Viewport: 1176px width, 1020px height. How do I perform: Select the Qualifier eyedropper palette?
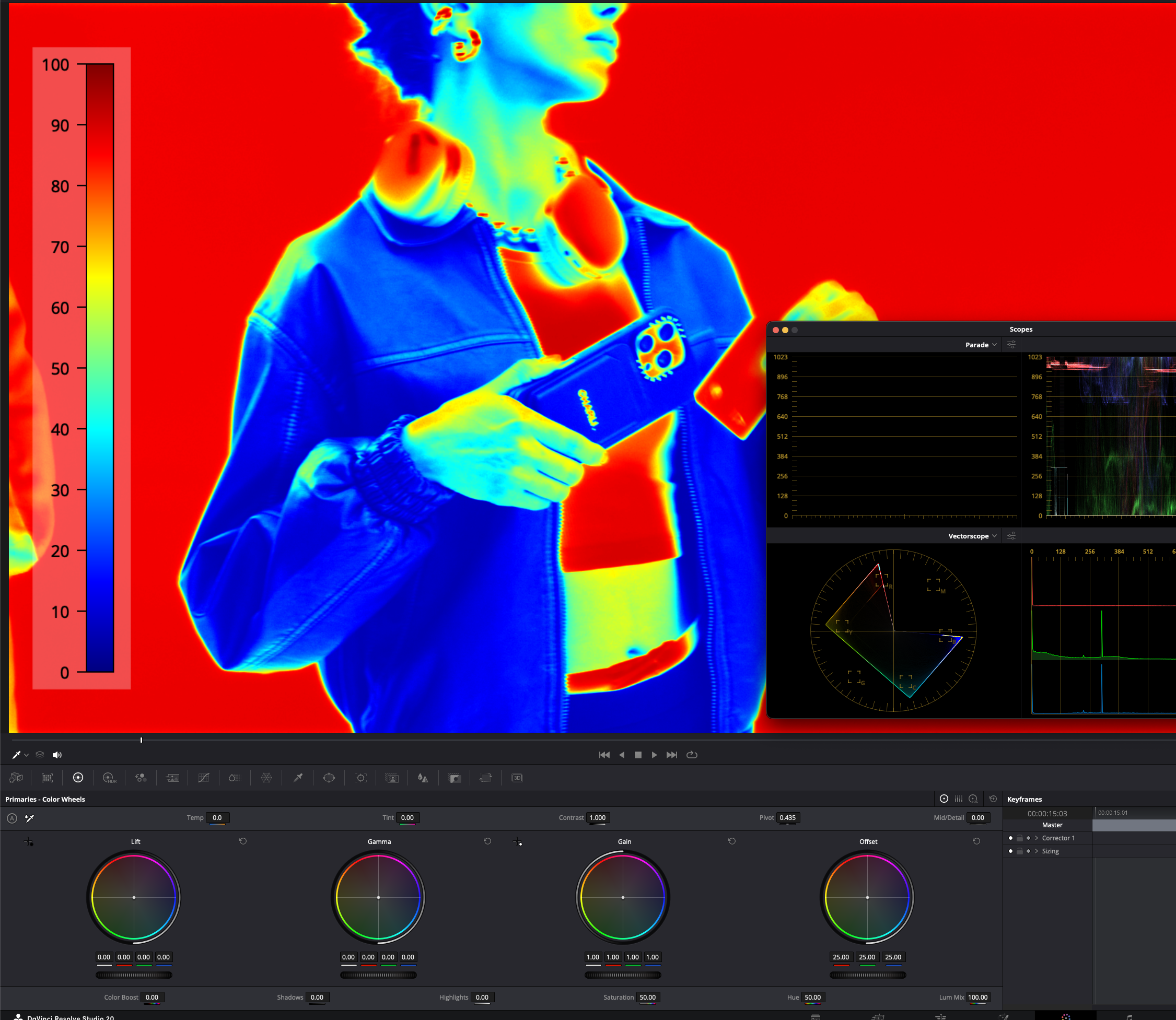coord(298,778)
